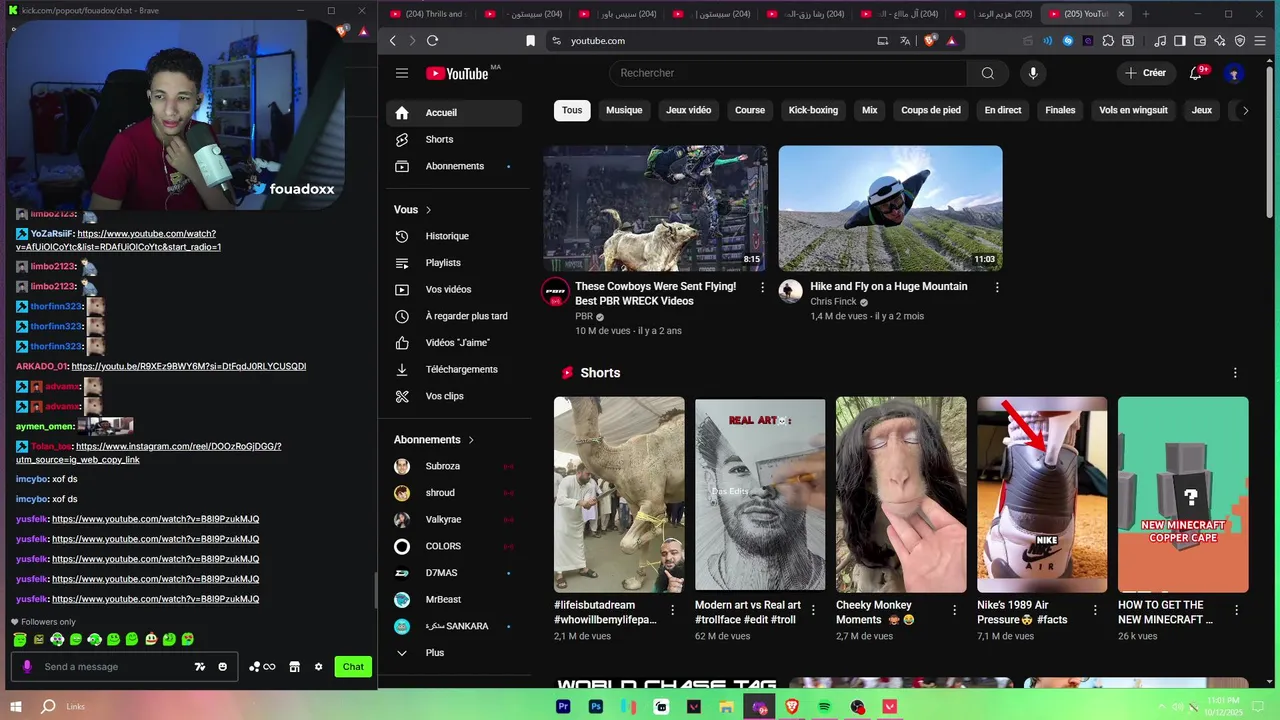Open the emoji picker in Kick chat

(222, 667)
